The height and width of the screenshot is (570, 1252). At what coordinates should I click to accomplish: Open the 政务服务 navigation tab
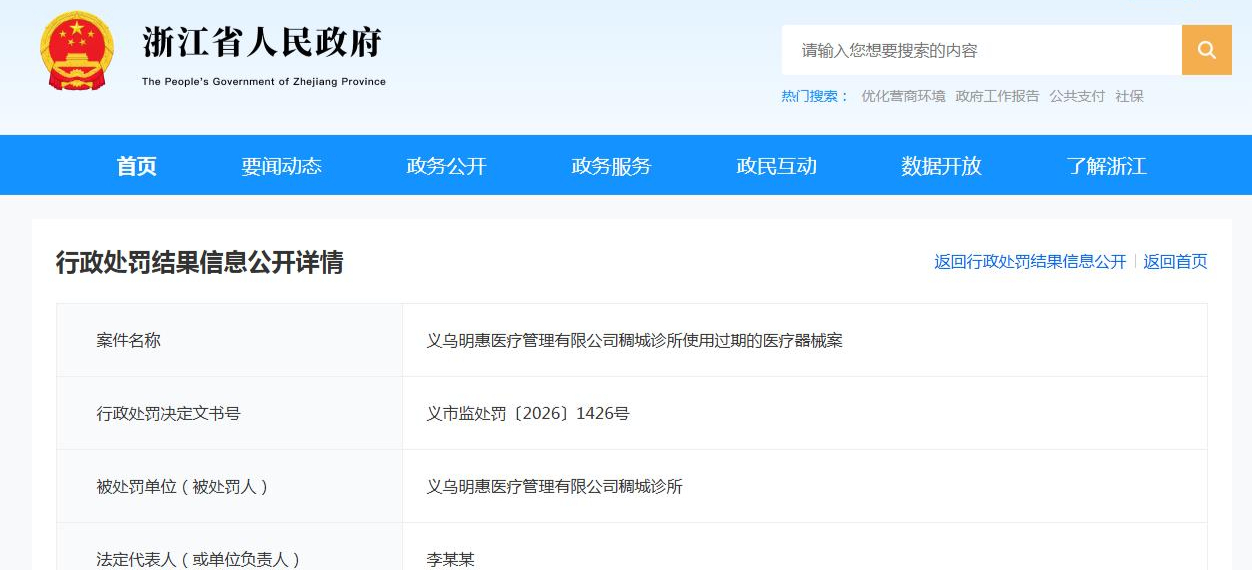tap(611, 166)
